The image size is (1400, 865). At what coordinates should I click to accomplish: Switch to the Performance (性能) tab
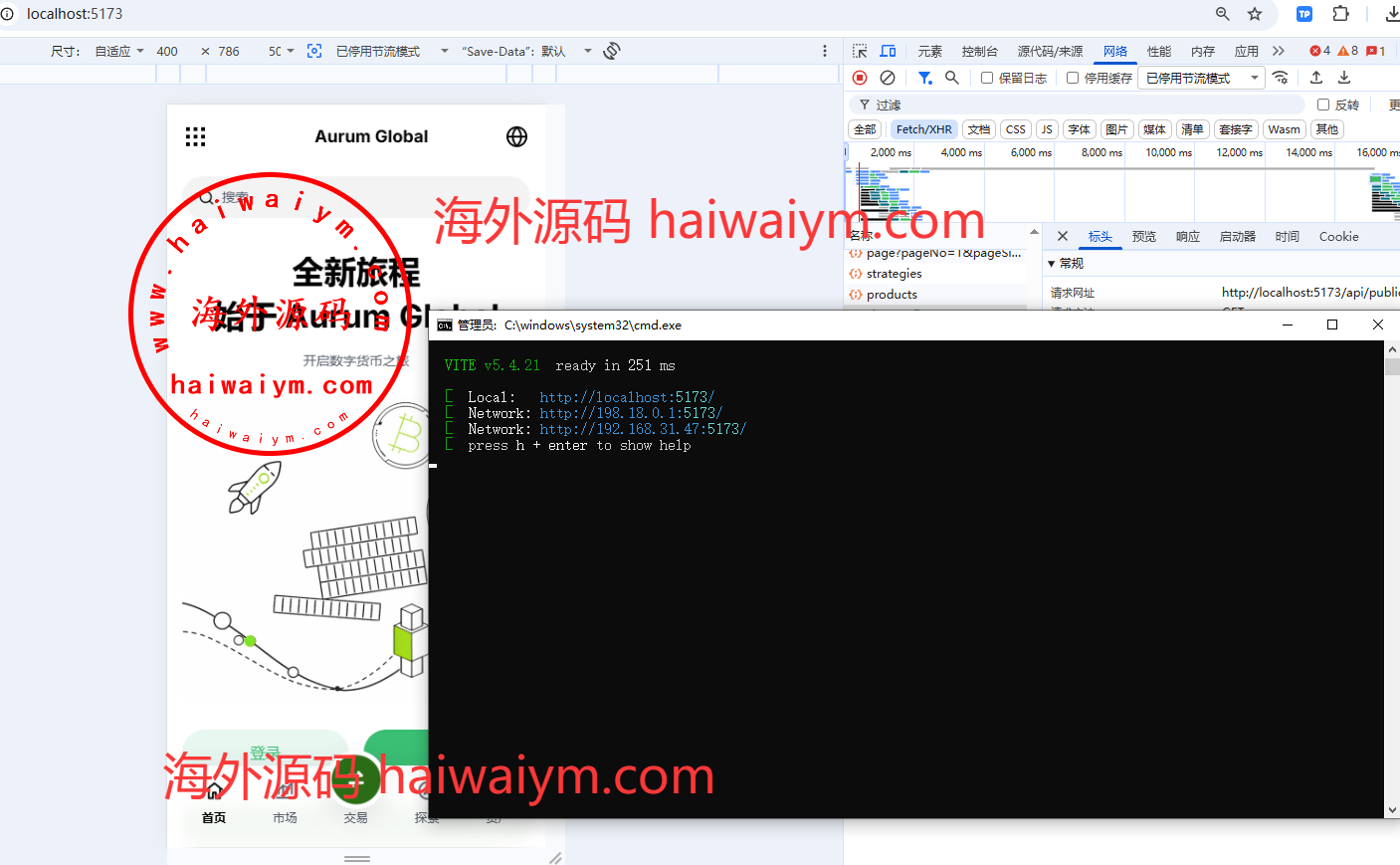1159,51
